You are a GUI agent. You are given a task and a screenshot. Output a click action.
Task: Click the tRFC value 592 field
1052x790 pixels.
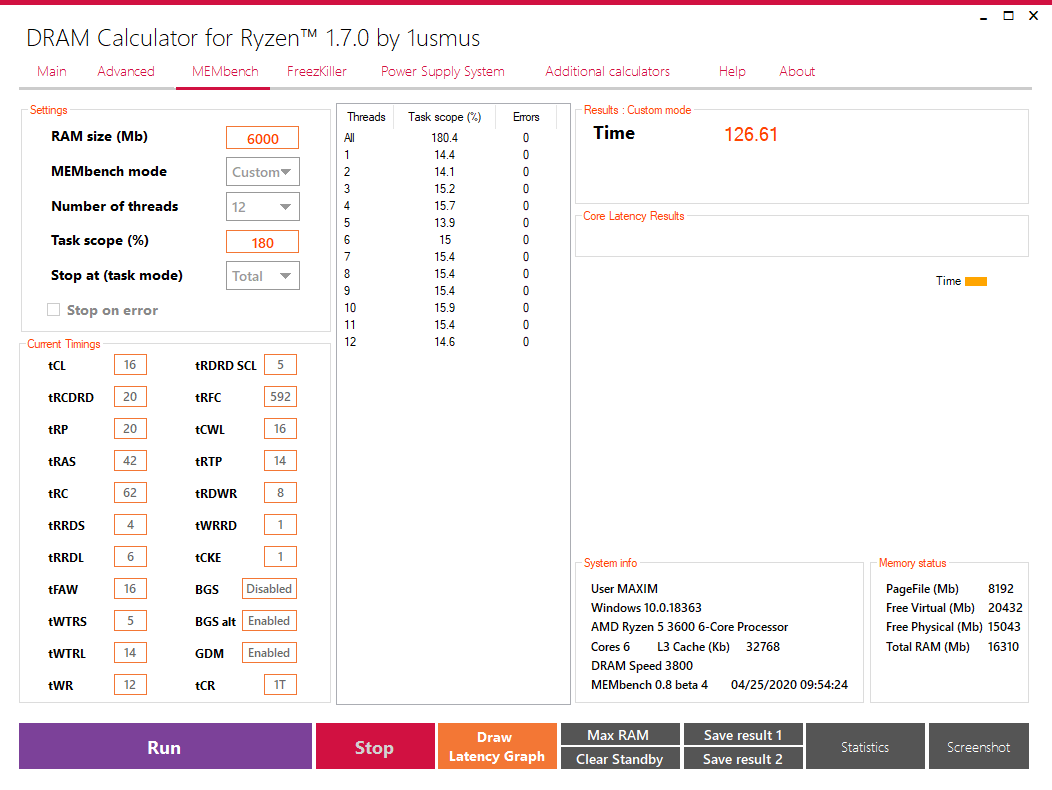(280, 397)
